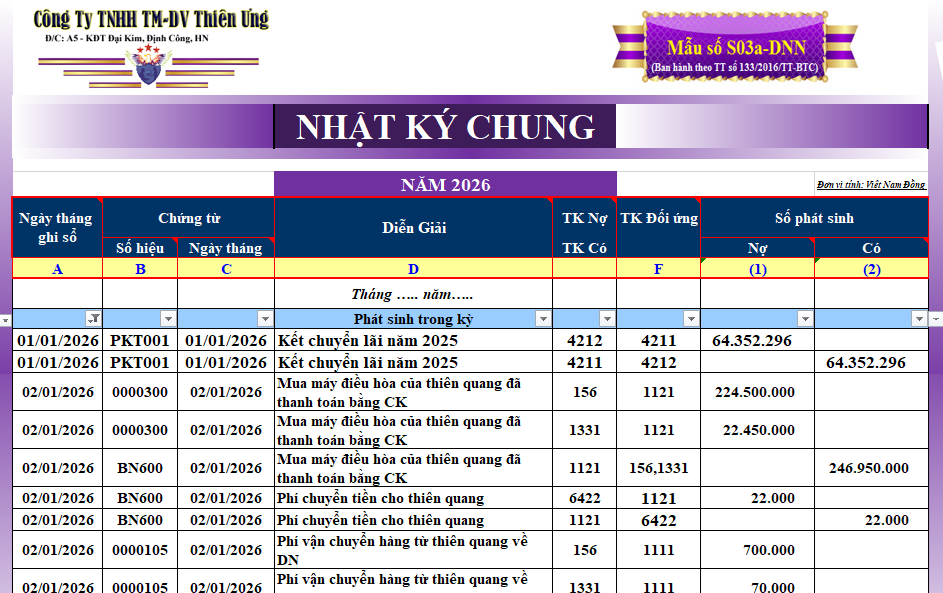Viewport: 943px width, 593px height.
Task: Select the 6422 cell in the TK Nợ column
Action: (x=585, y=498)
